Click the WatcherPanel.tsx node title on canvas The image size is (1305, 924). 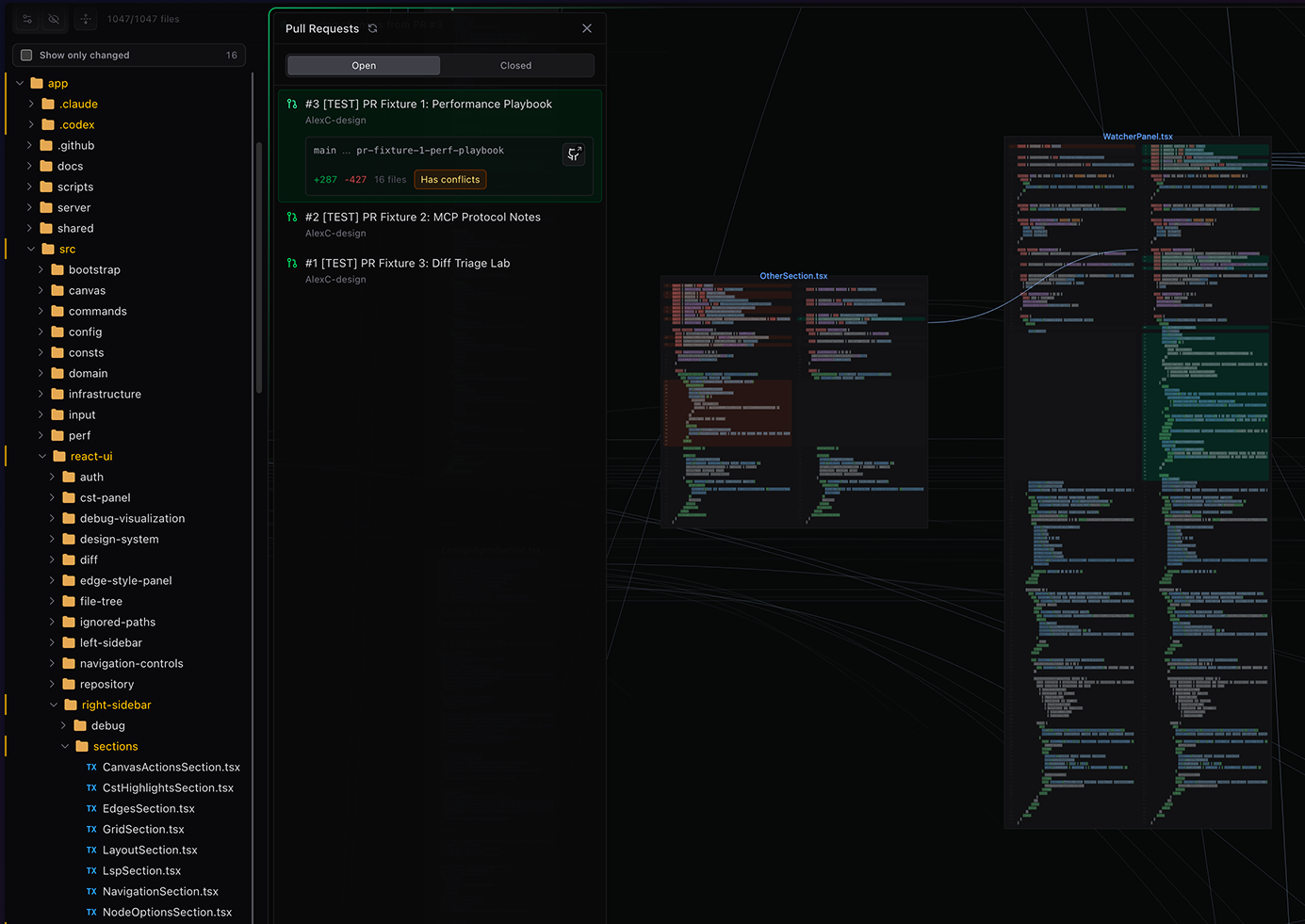pyautogui.click(x=1137, y=137)
